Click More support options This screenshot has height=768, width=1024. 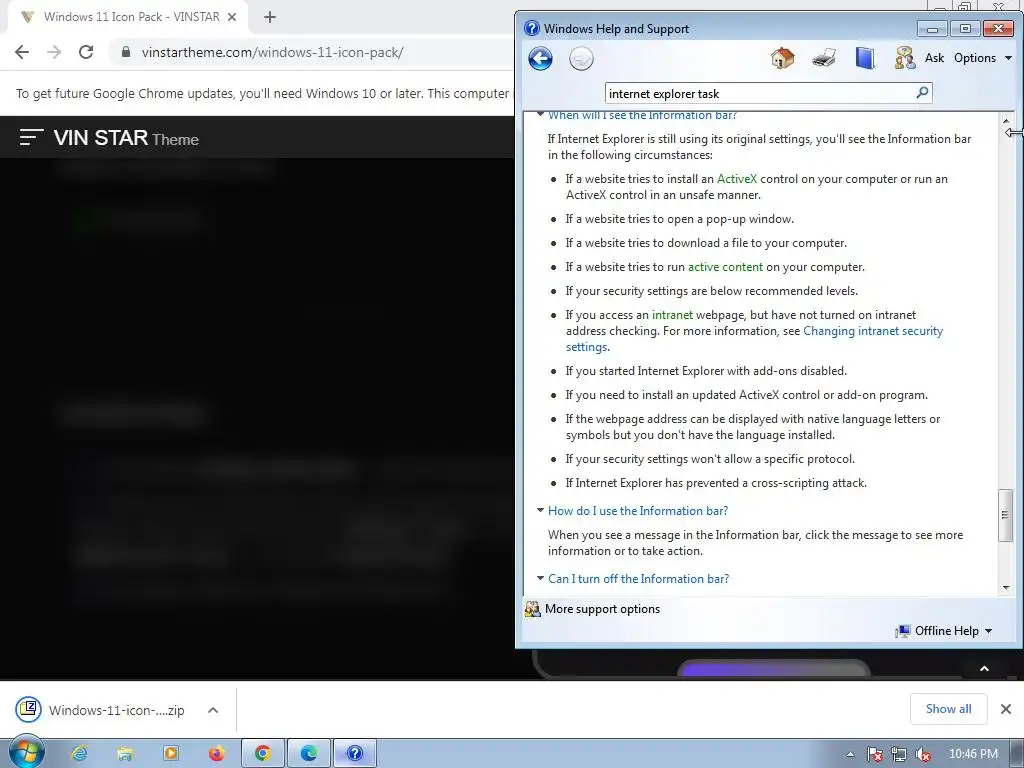click(593, 609)
